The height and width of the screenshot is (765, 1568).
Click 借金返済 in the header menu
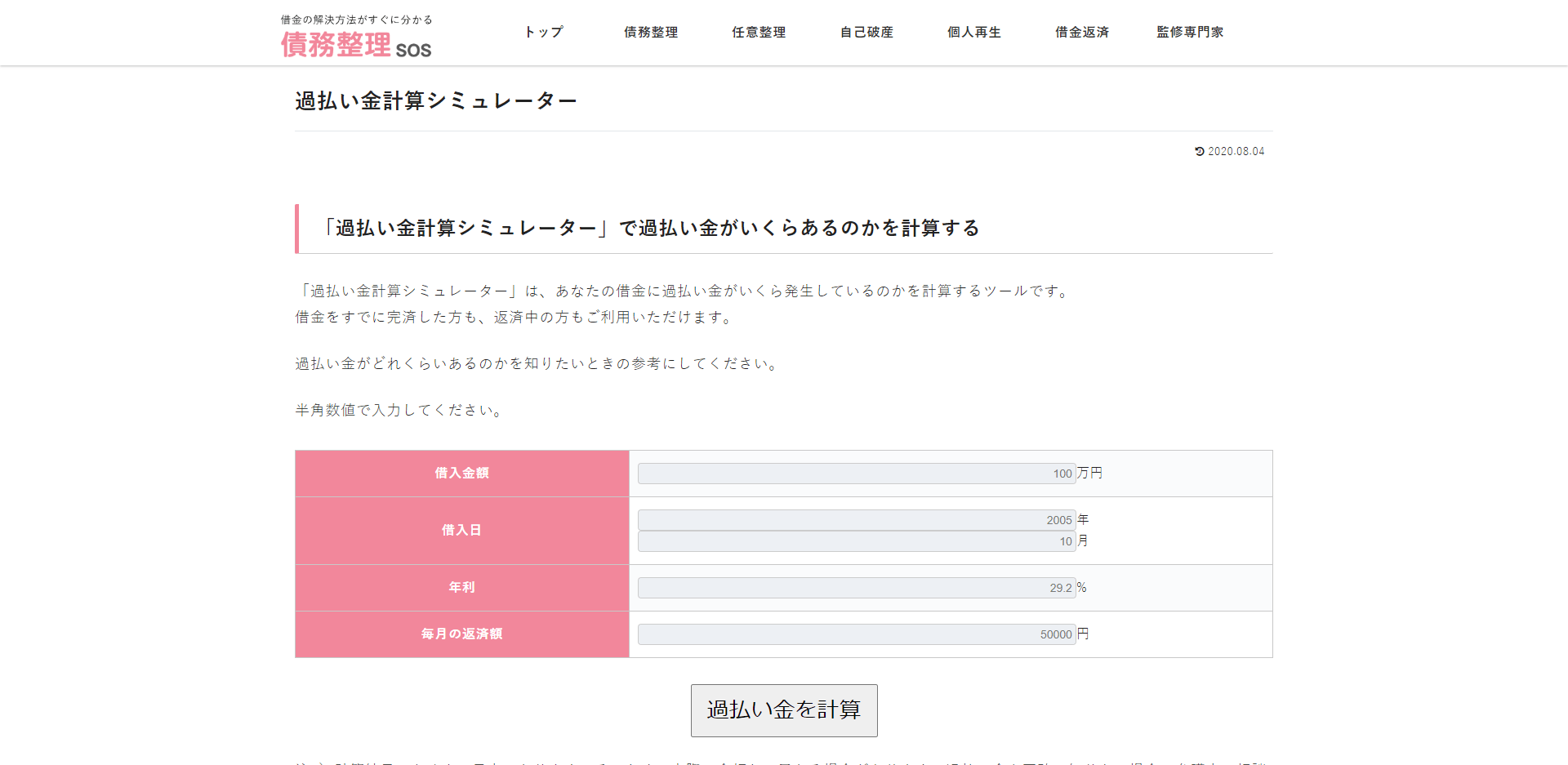pyautogui.click(x=1082, y=32)
